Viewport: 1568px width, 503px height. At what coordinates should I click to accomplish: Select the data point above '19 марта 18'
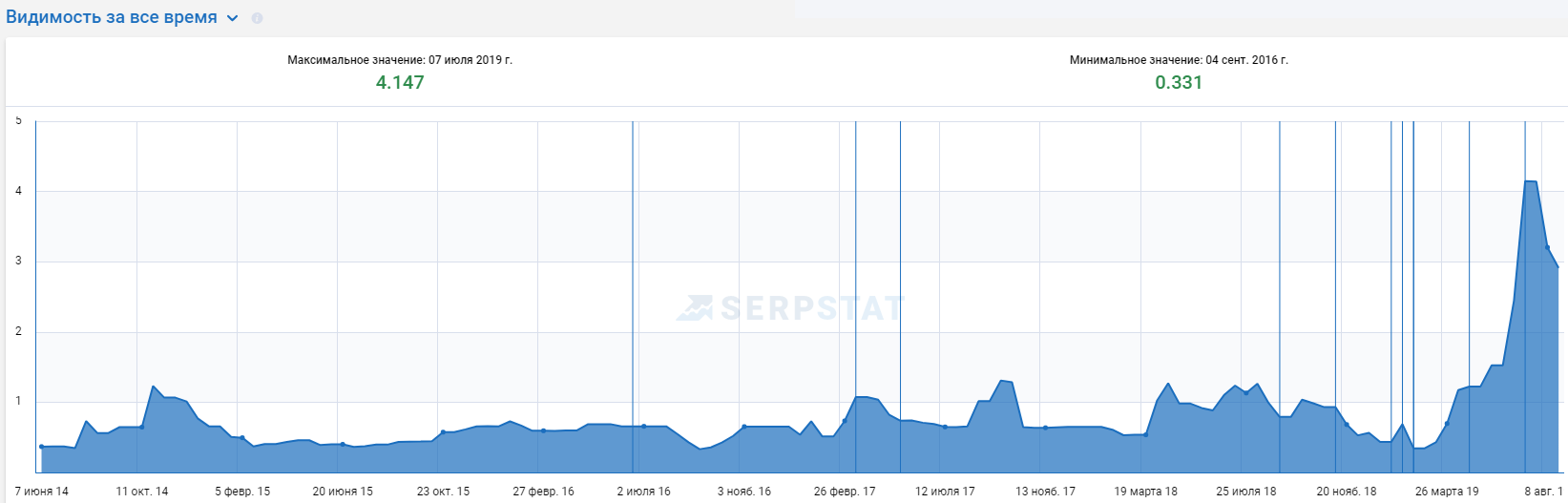coord(1145,434)
